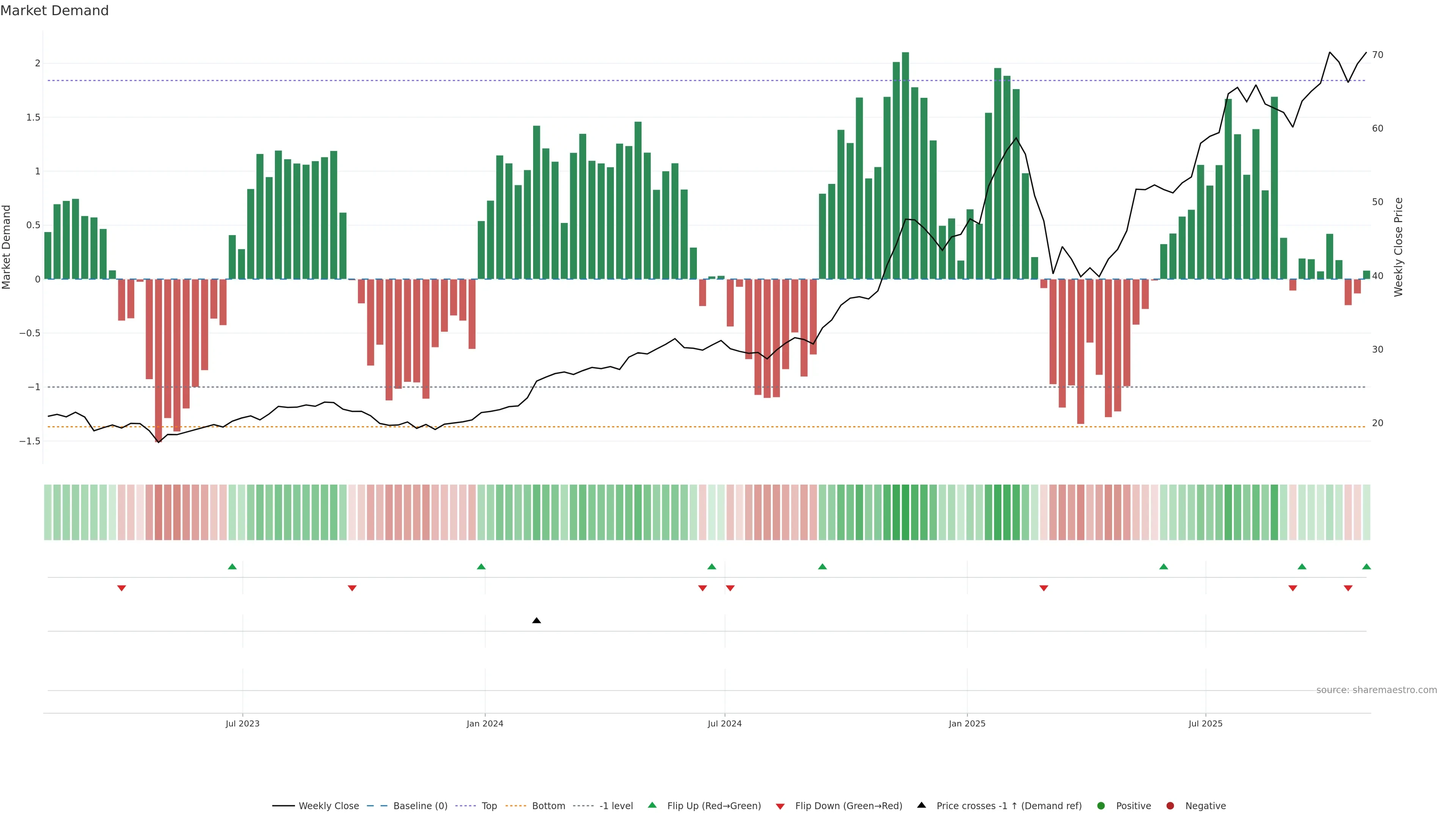Click the first green Flip Up triangle
The image size is (1456, 819).
point(232,566)
